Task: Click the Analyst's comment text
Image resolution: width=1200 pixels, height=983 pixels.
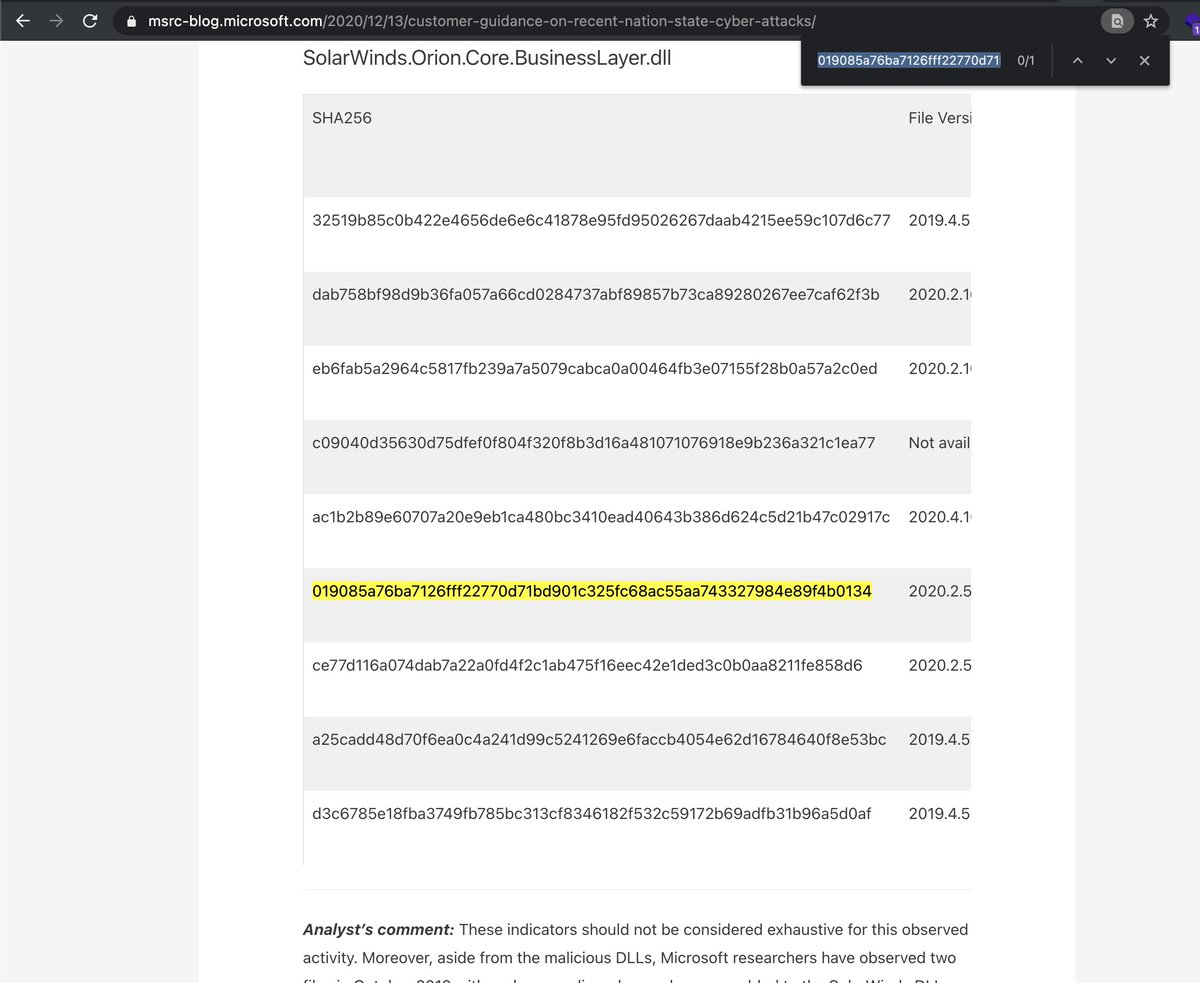Action: coord(379,930)
